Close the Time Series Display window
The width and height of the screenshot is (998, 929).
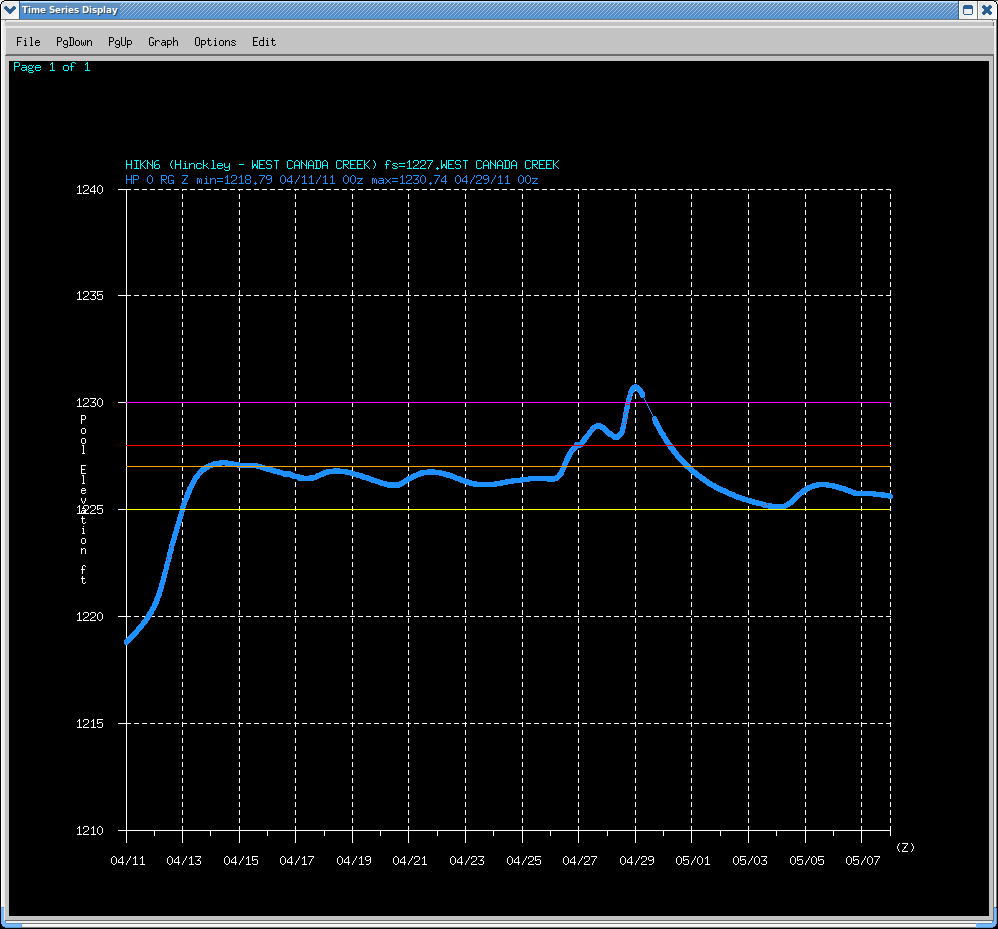click(987, 10)
